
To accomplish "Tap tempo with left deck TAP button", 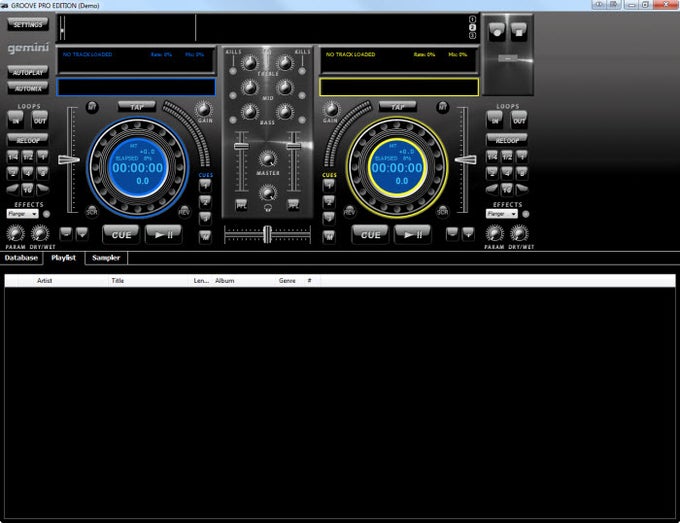I will point(137,106).
